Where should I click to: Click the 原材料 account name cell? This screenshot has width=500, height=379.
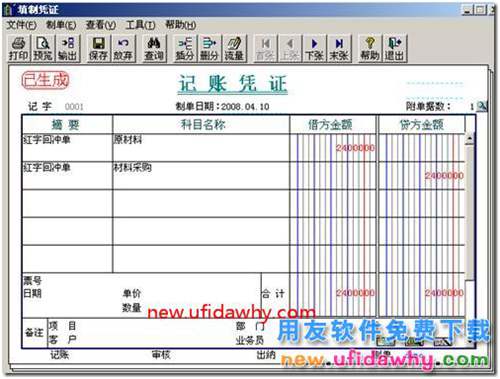click(x=201, y=148)
